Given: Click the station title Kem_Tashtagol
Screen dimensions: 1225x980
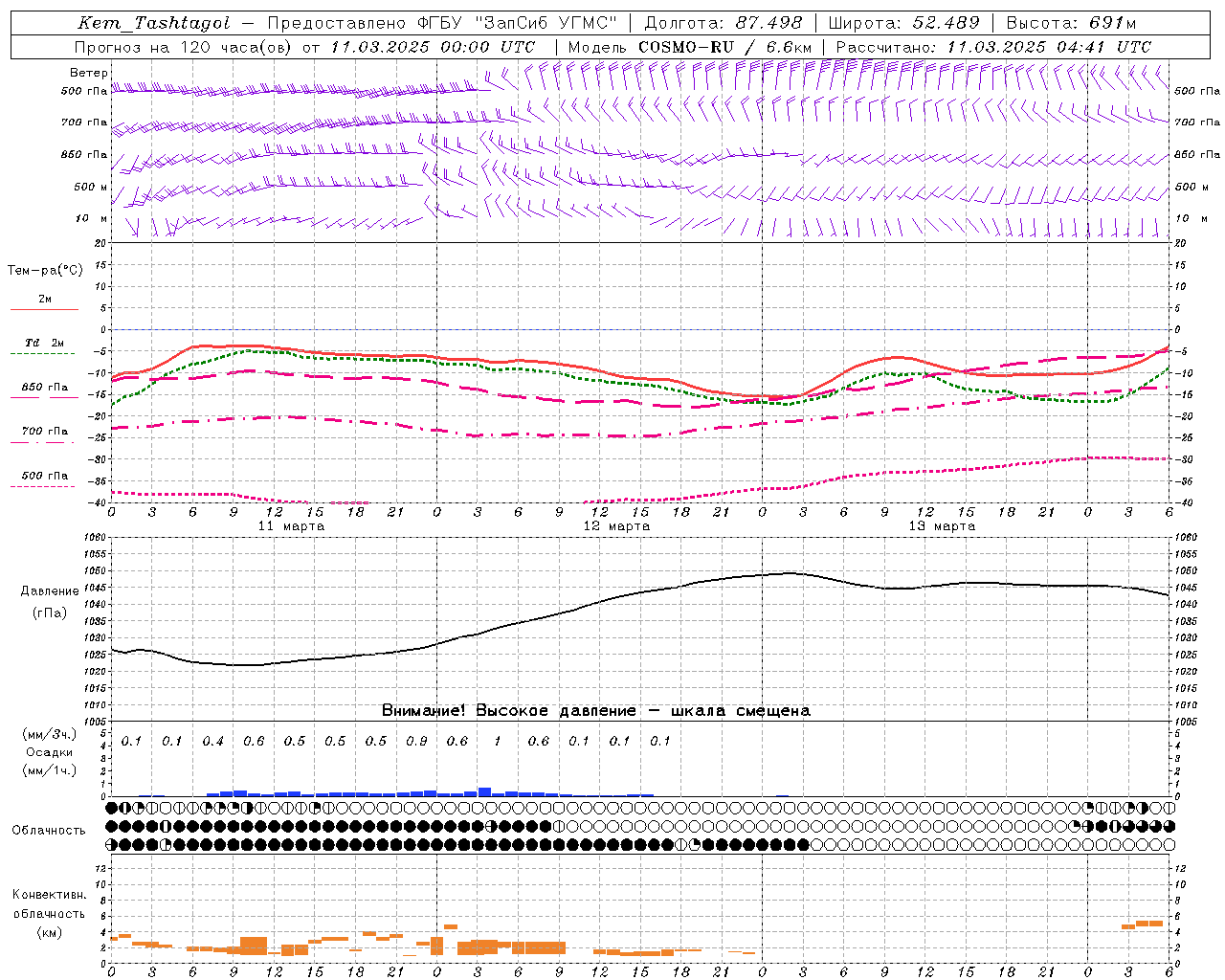Looking at the screenshot, I should [x=153, y=23].
